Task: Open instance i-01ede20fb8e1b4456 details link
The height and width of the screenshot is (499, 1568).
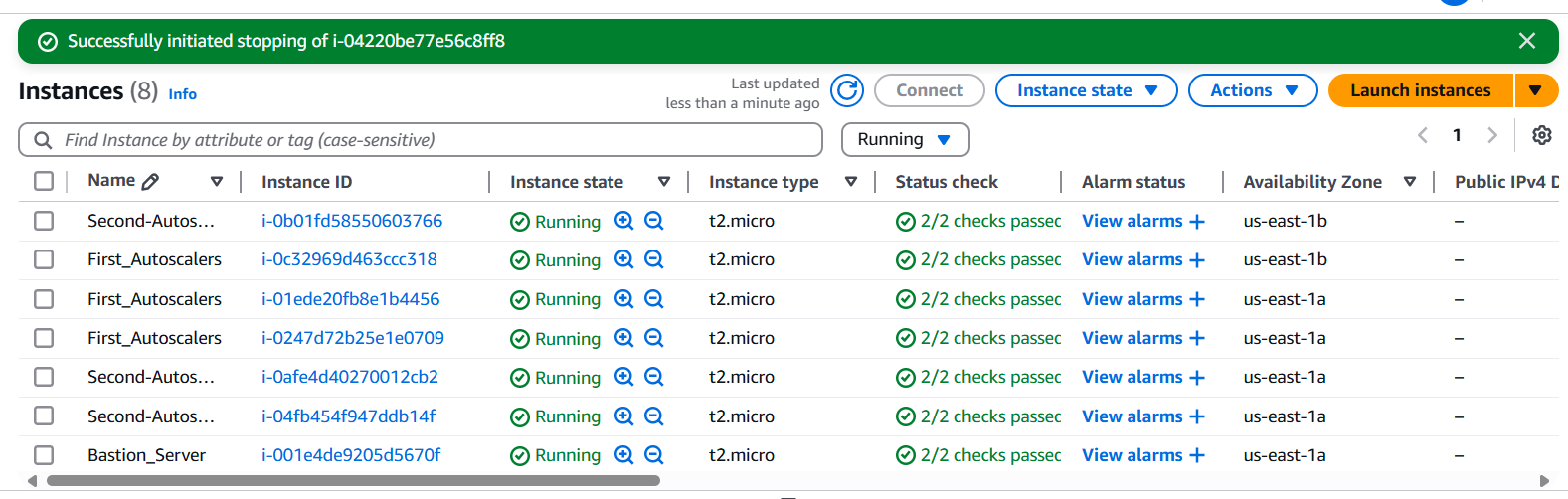Action: (351, 298)
